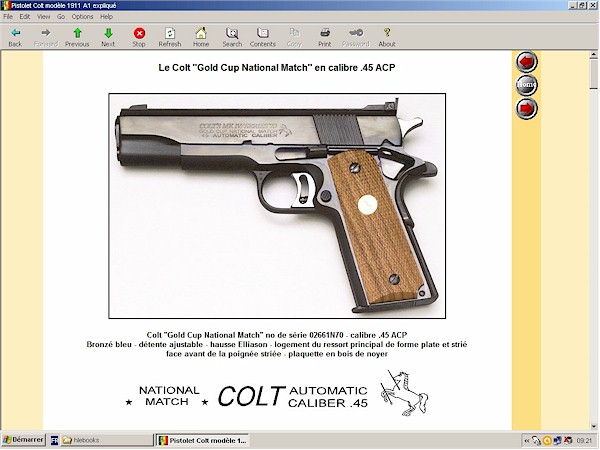Click the round Home button in sidebar
600x450 pixels.
527,85
